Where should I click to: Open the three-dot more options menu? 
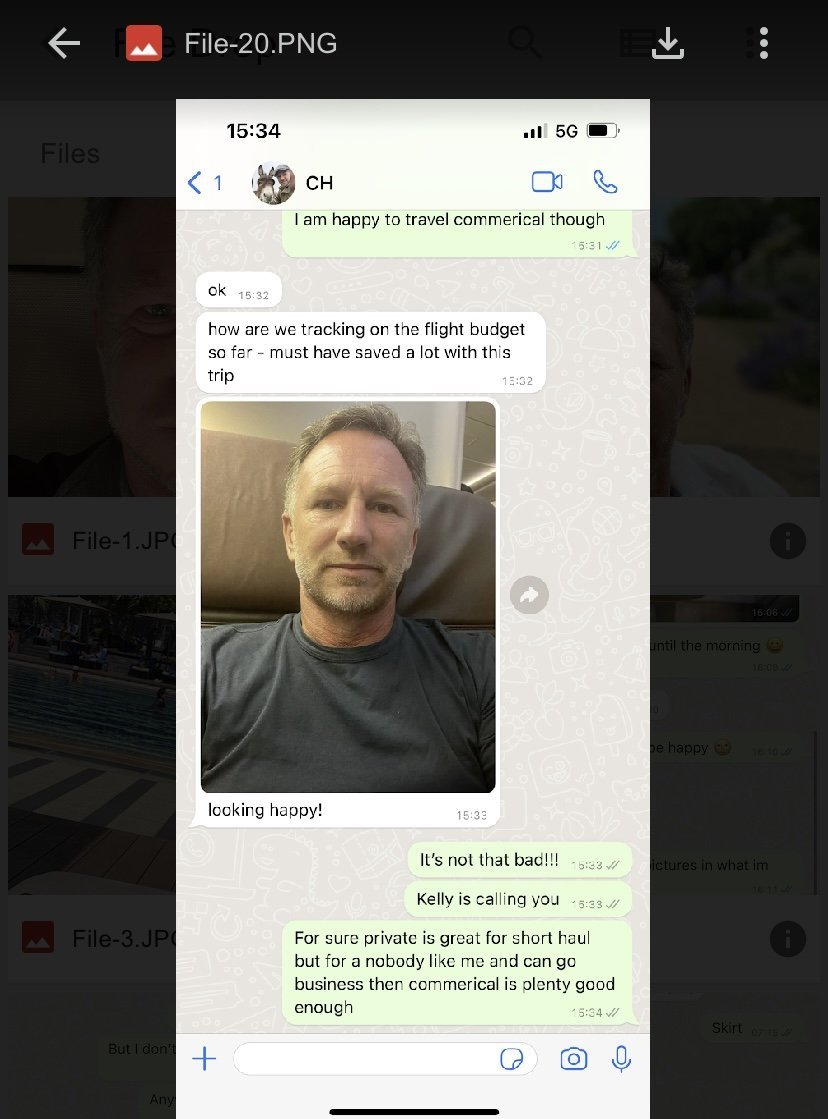pyautogui.click(x=763, y=44)
